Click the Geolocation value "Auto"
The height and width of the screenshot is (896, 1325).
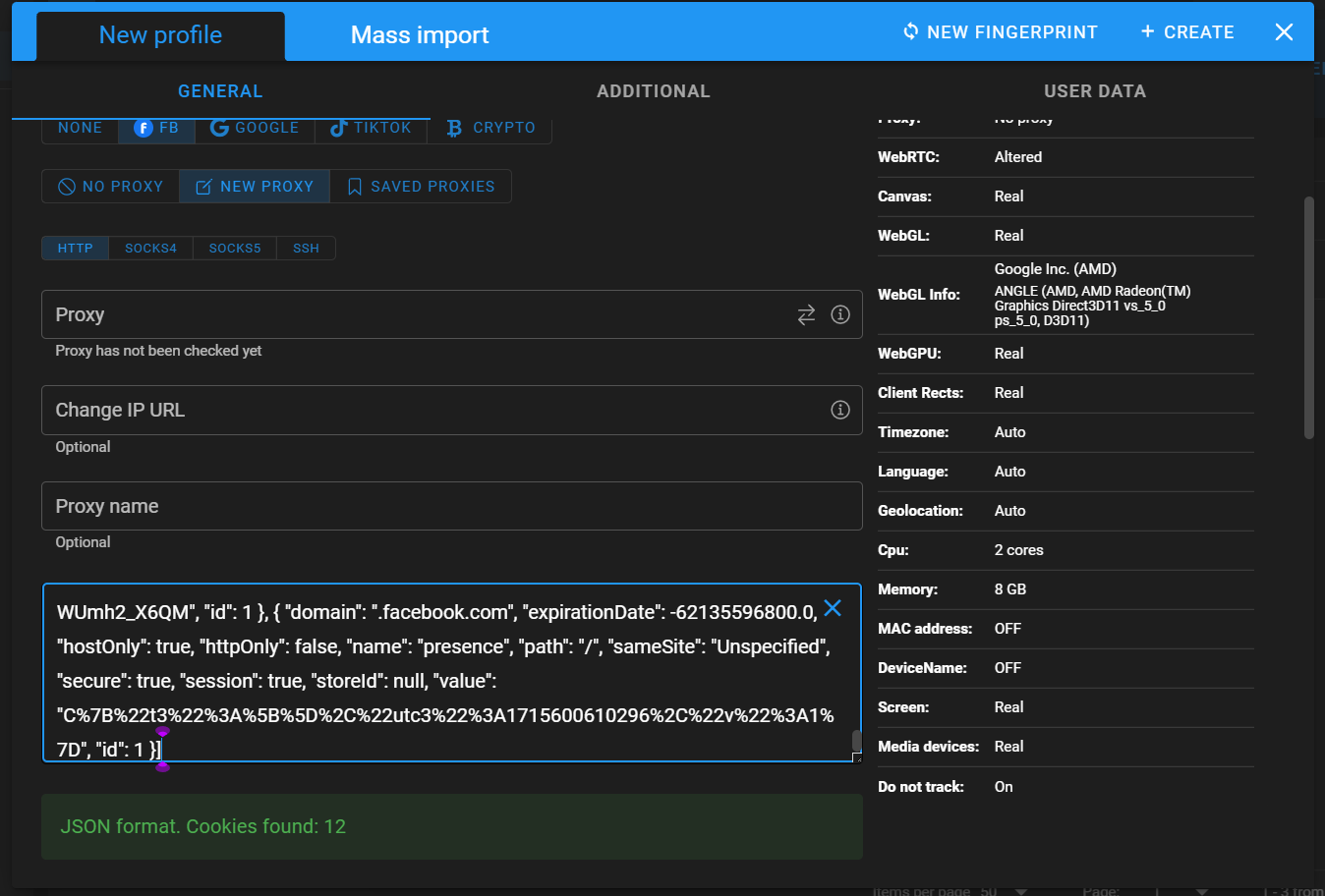click(1010, 511)
